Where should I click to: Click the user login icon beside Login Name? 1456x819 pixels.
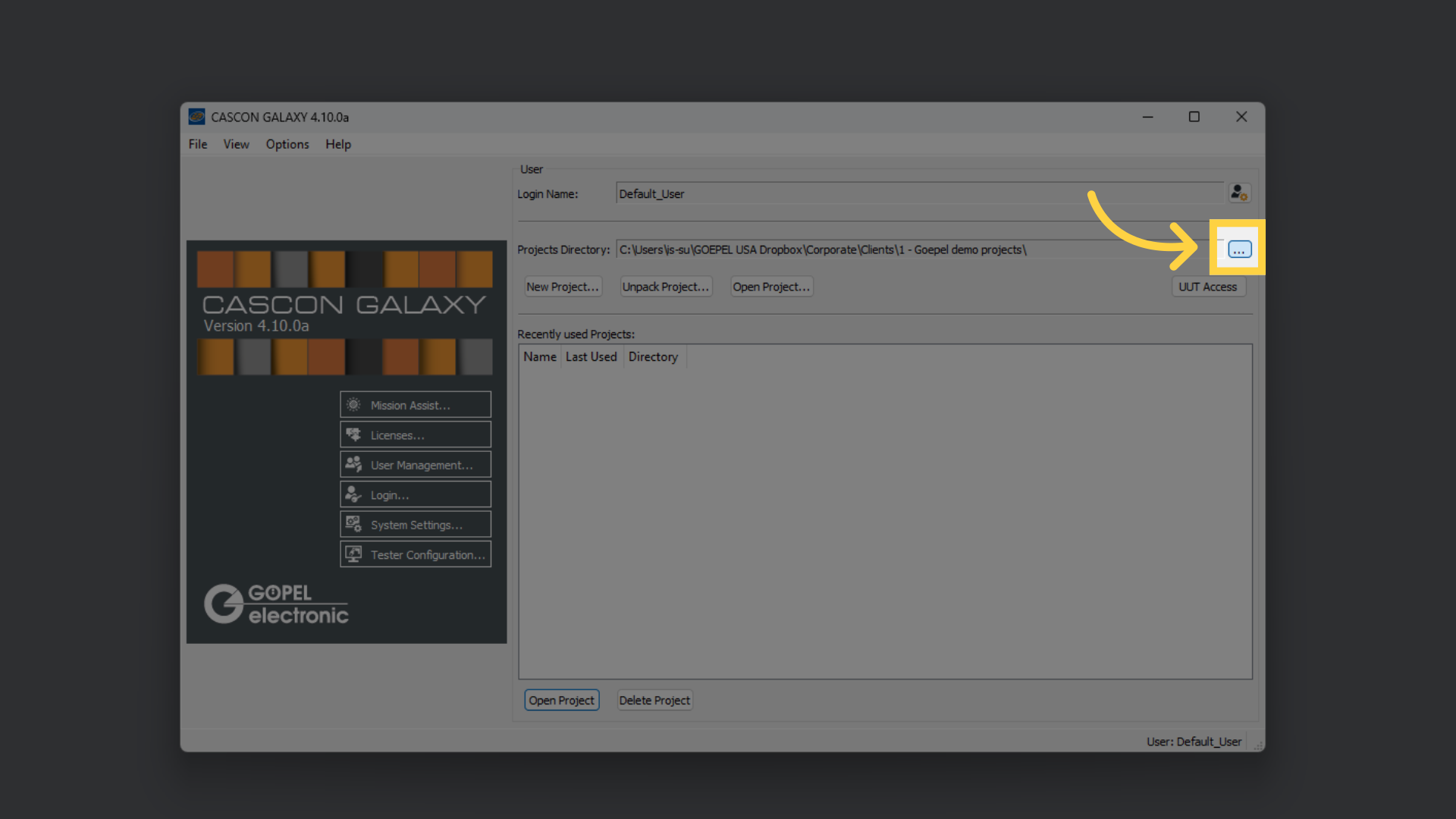click(x=1240, y=193)
